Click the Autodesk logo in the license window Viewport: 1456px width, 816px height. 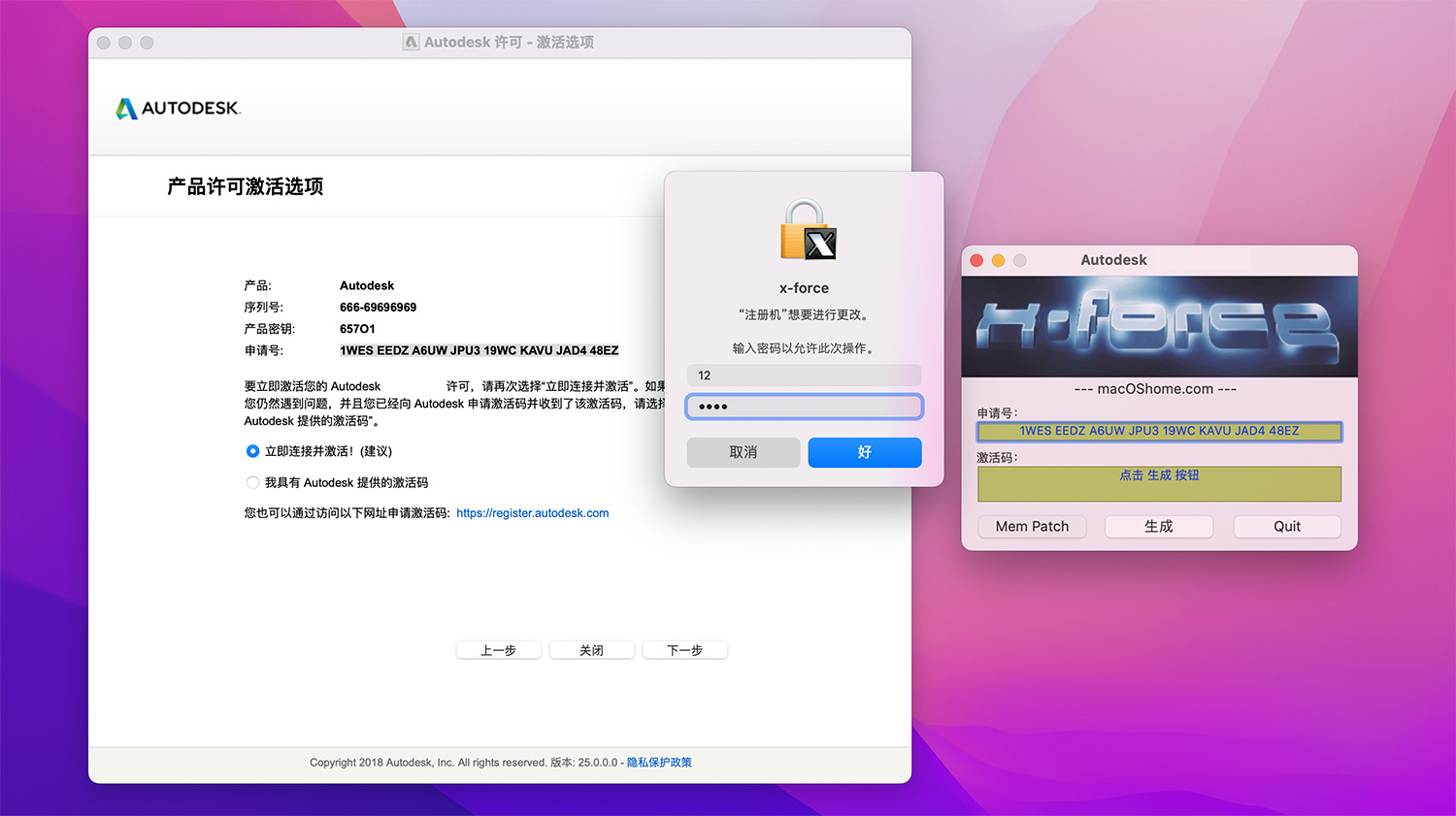tap(178, 109)
